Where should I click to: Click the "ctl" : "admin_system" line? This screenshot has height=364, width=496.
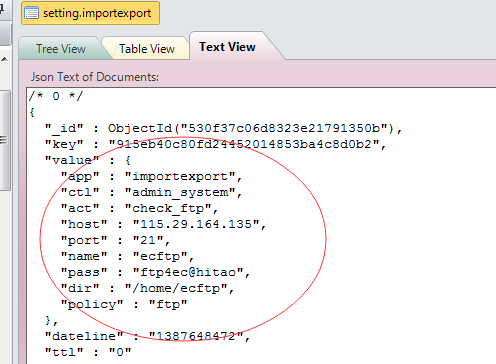(x=151, y=192)
